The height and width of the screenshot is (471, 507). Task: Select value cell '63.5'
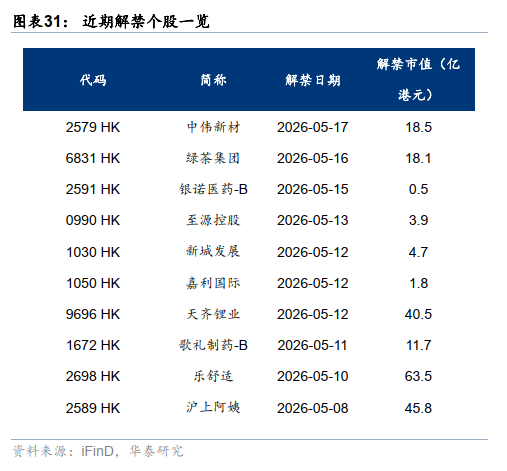point(418,376)
